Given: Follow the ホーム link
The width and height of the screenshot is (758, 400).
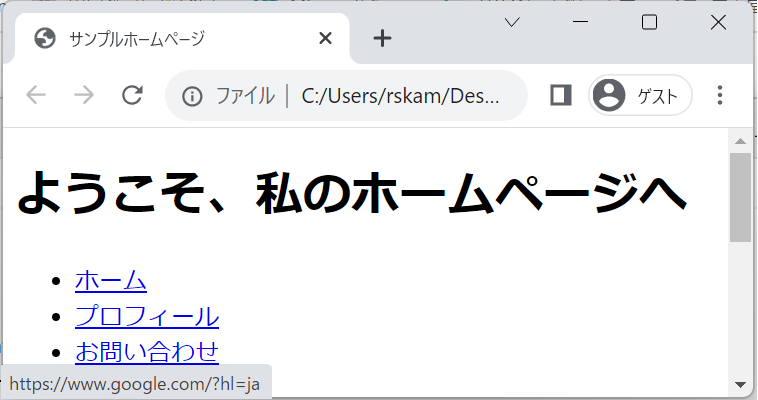Looking at the screenshot, I should (111, 281).
